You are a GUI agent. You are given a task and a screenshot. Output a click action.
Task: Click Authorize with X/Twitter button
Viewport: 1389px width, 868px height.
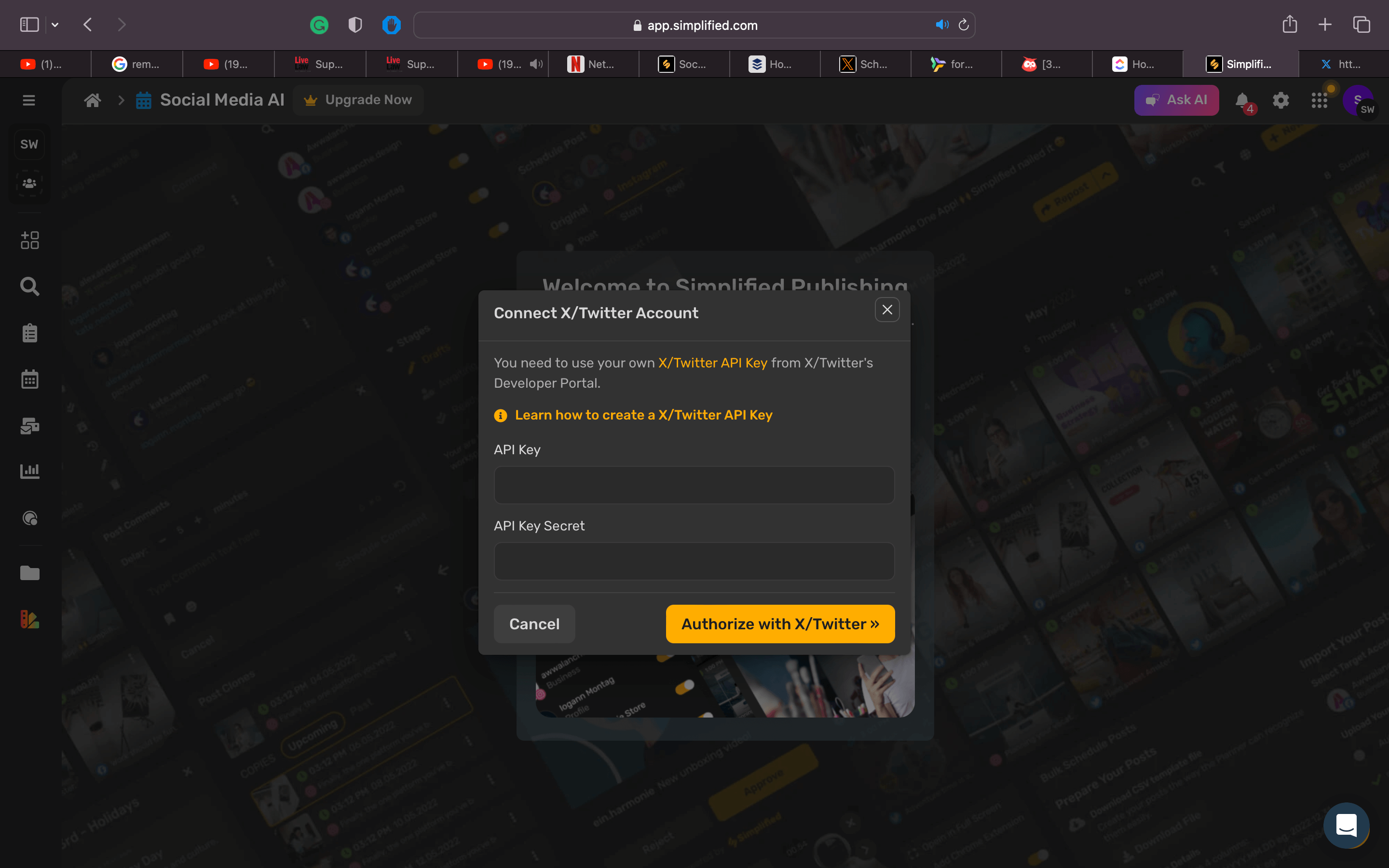(x=779, y=624)
